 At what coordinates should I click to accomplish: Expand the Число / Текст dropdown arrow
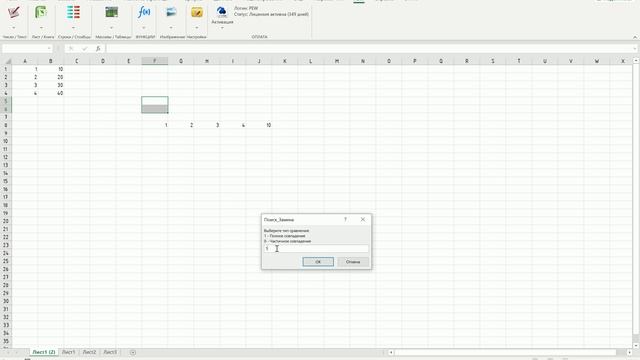(x=14, y=28)
